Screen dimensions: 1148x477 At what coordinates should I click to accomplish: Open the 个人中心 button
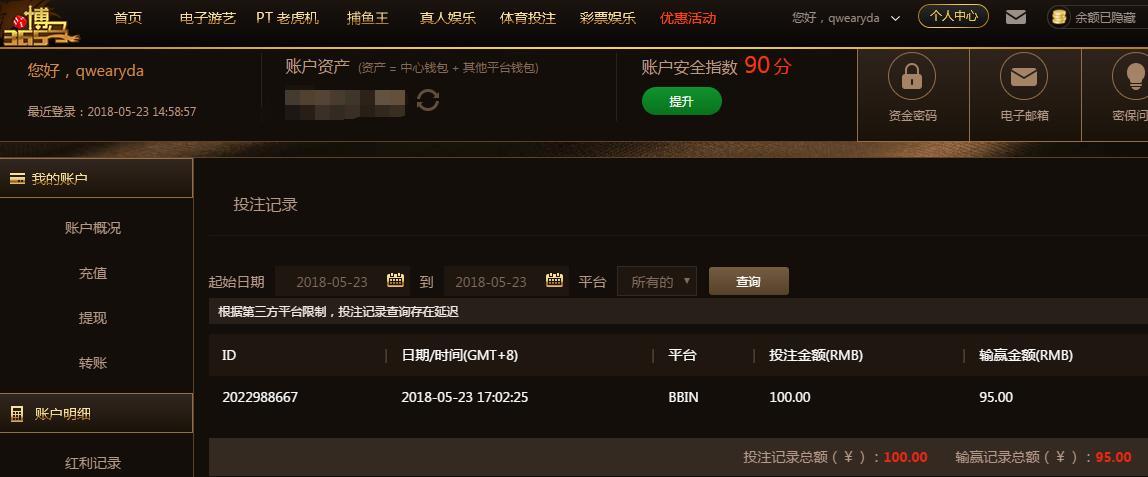953,16
